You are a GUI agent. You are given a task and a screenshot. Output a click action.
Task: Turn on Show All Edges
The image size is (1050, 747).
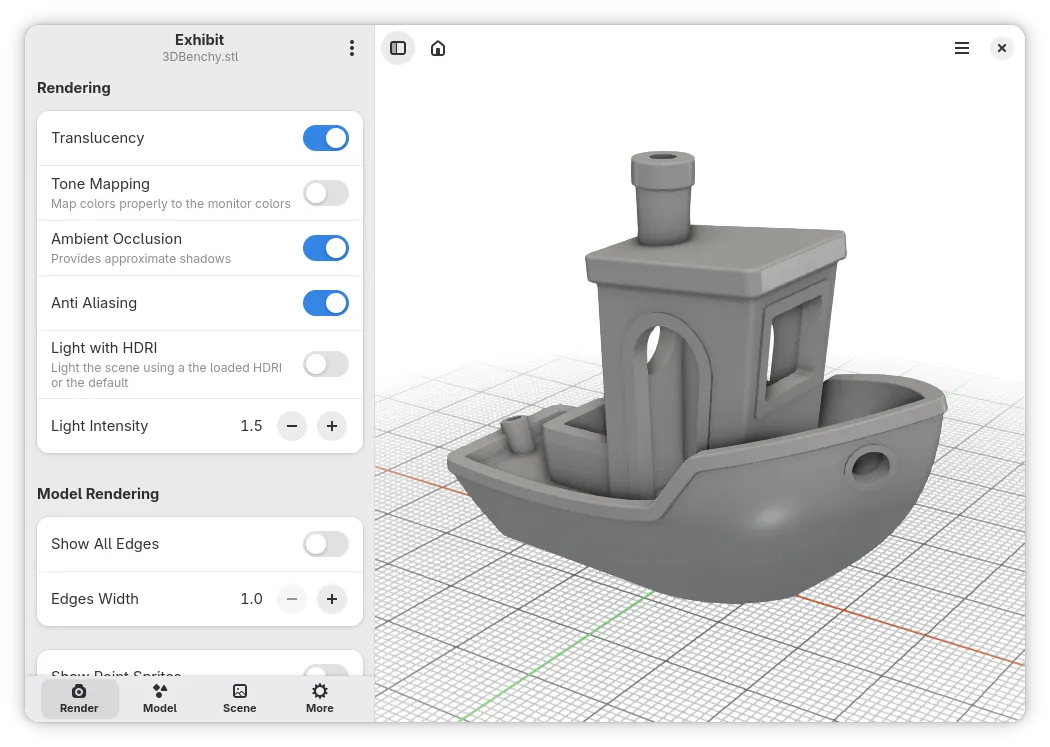pyautogui.click(x=326, y=544)
